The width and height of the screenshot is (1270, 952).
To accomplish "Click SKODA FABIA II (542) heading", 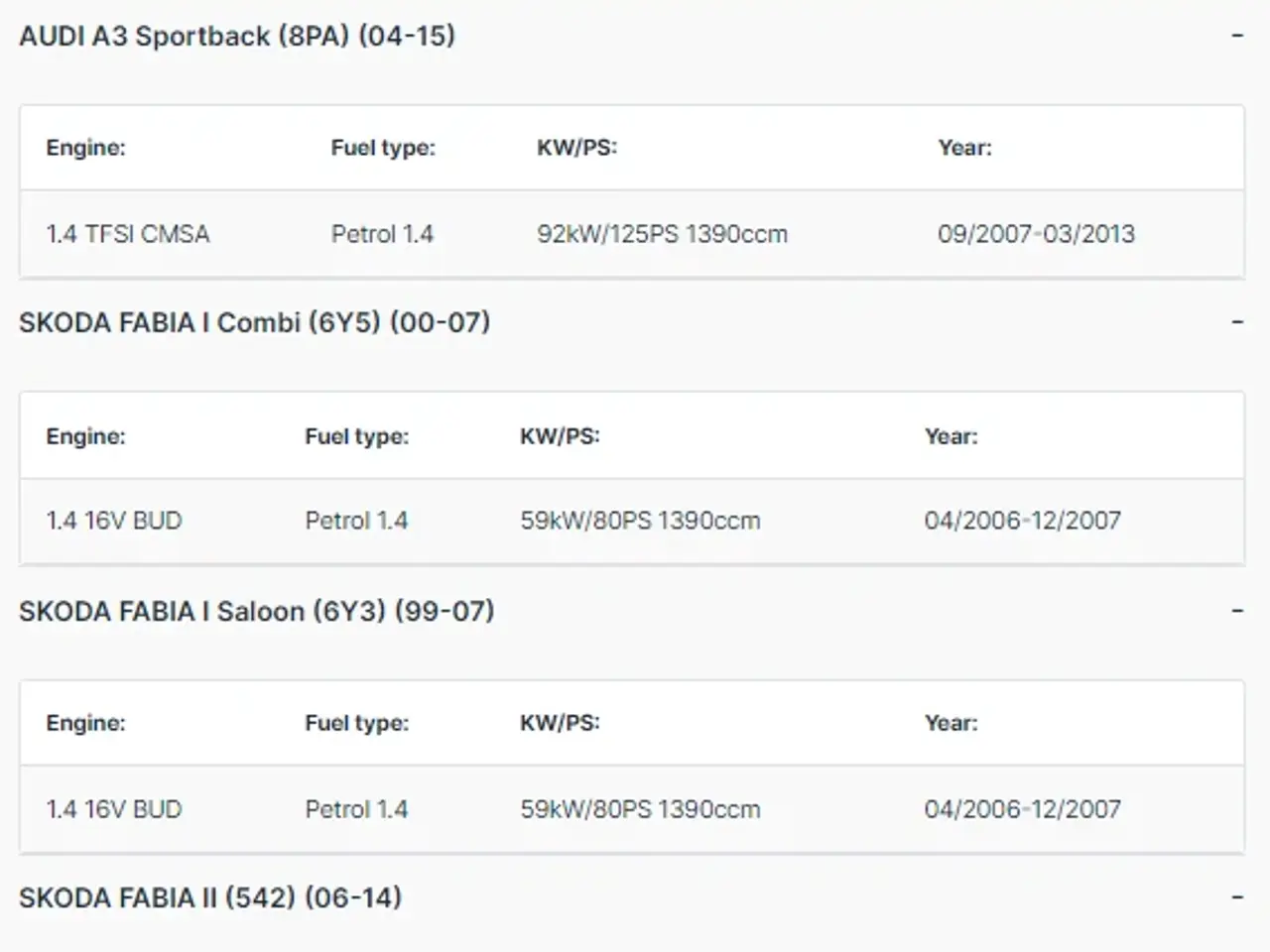I will (x=210, y=897).
